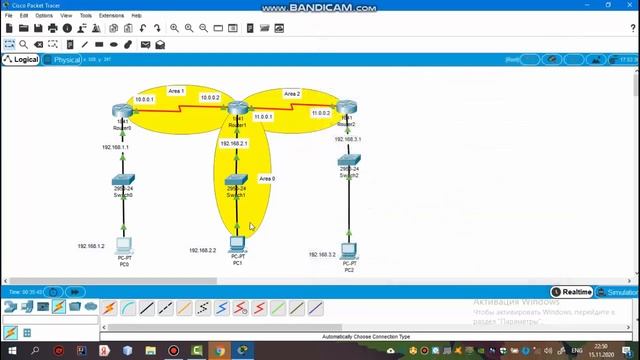
Task: Pick the Console cable curved line
Action: pyautogui.click(x=128, y=308)
